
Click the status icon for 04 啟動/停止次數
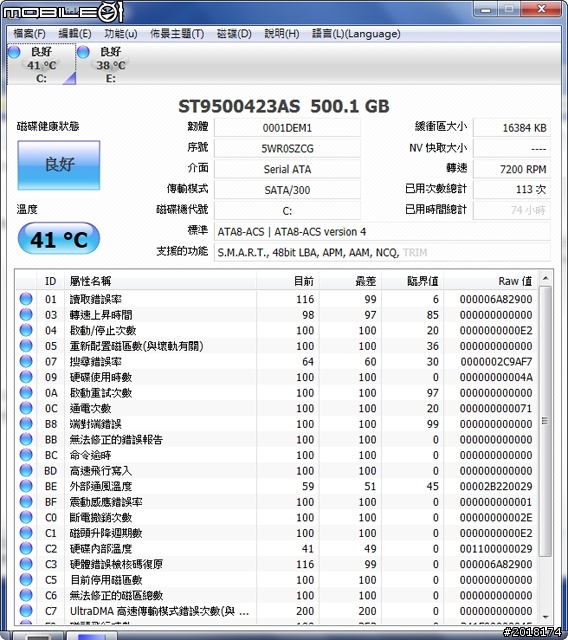pyautogui.click(x=26, y=330)
